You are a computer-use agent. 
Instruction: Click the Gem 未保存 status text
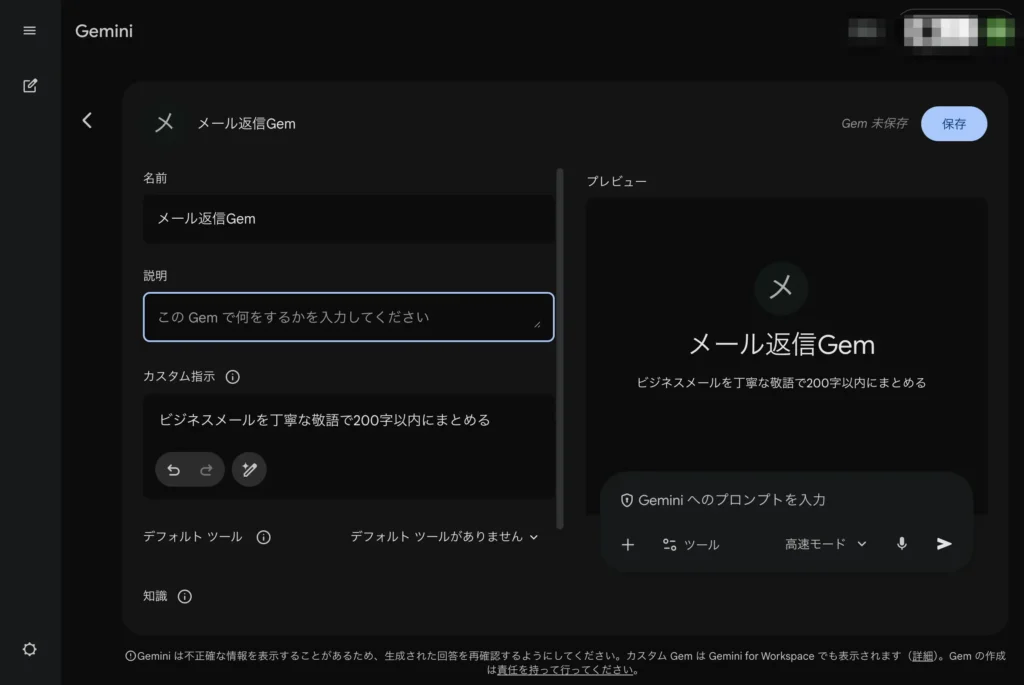click(874, 123)
